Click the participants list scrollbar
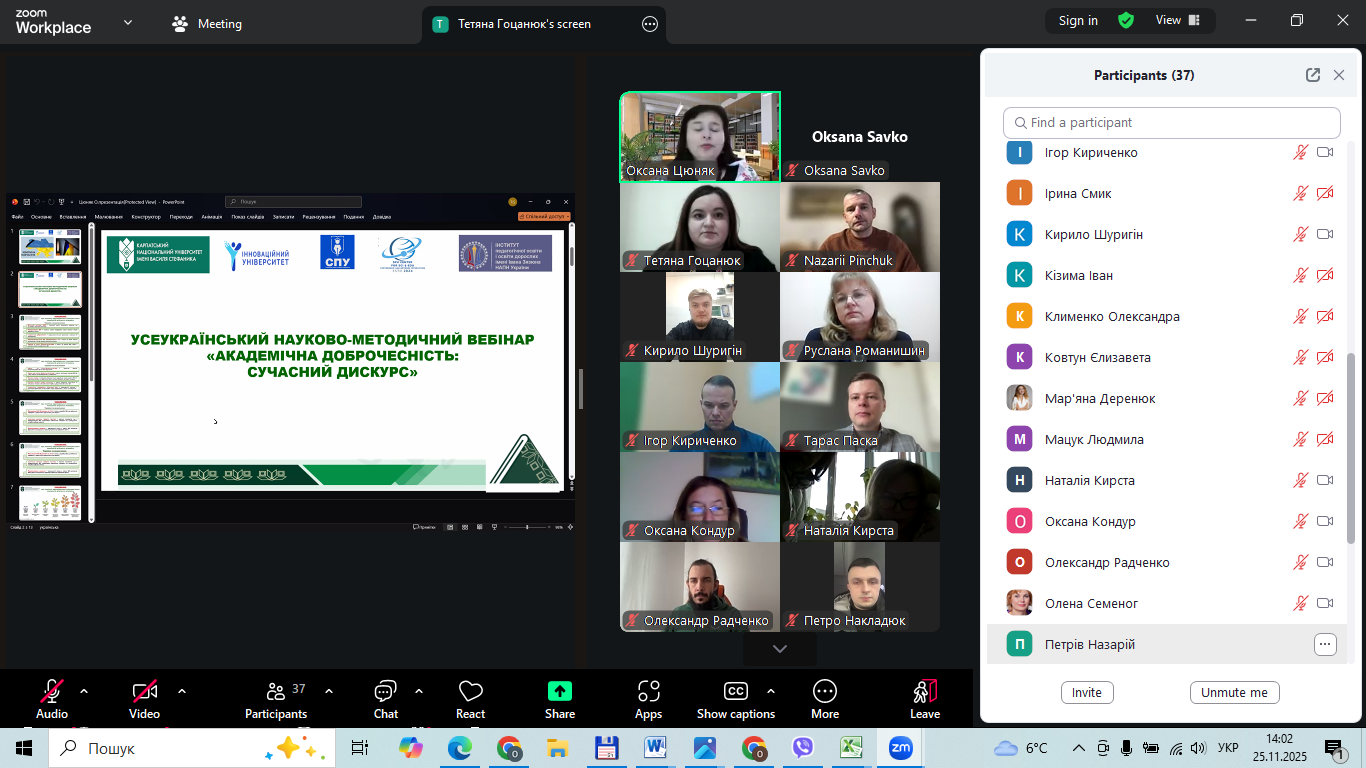 (x=1351, y=448)
